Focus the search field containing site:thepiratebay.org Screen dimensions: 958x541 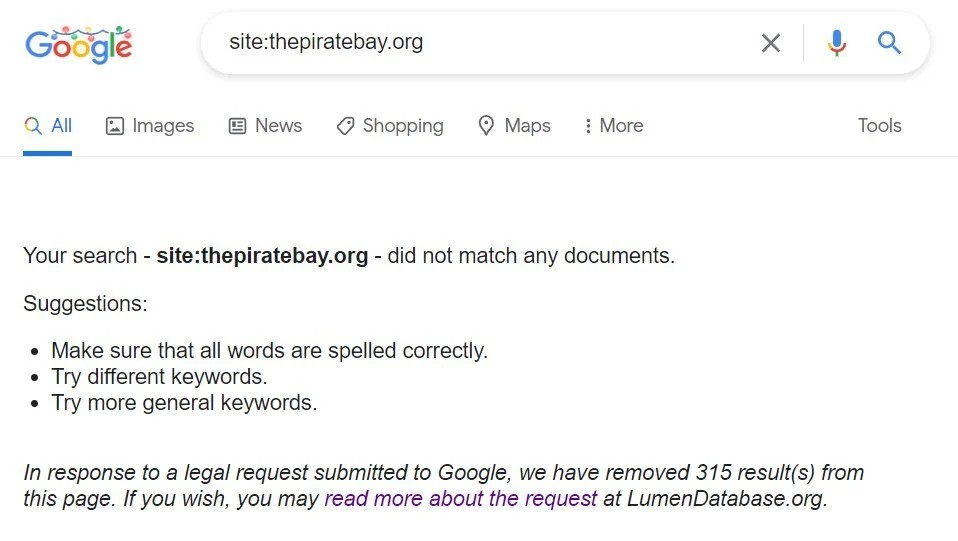(480, 43)
